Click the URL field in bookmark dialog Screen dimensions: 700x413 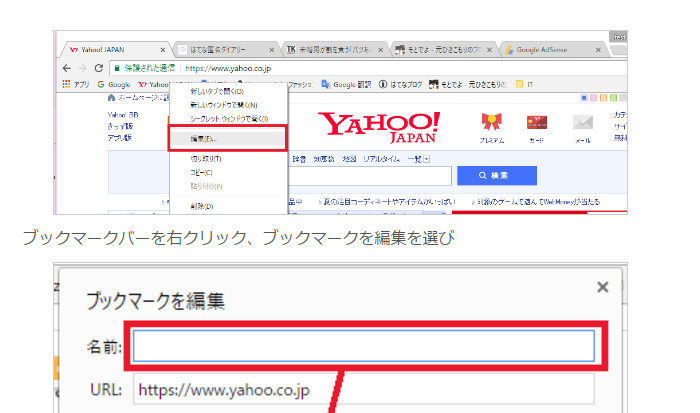pos(364,390)
